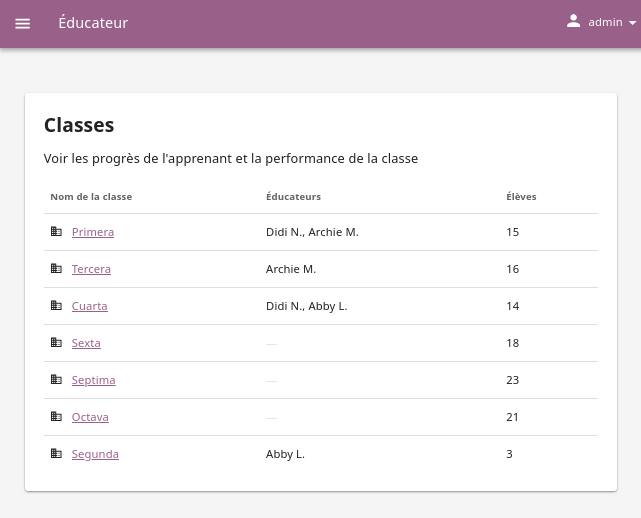Expand the admin dropdown arrow
This screenshot has height=518, width=641.
tap(632, 23)
